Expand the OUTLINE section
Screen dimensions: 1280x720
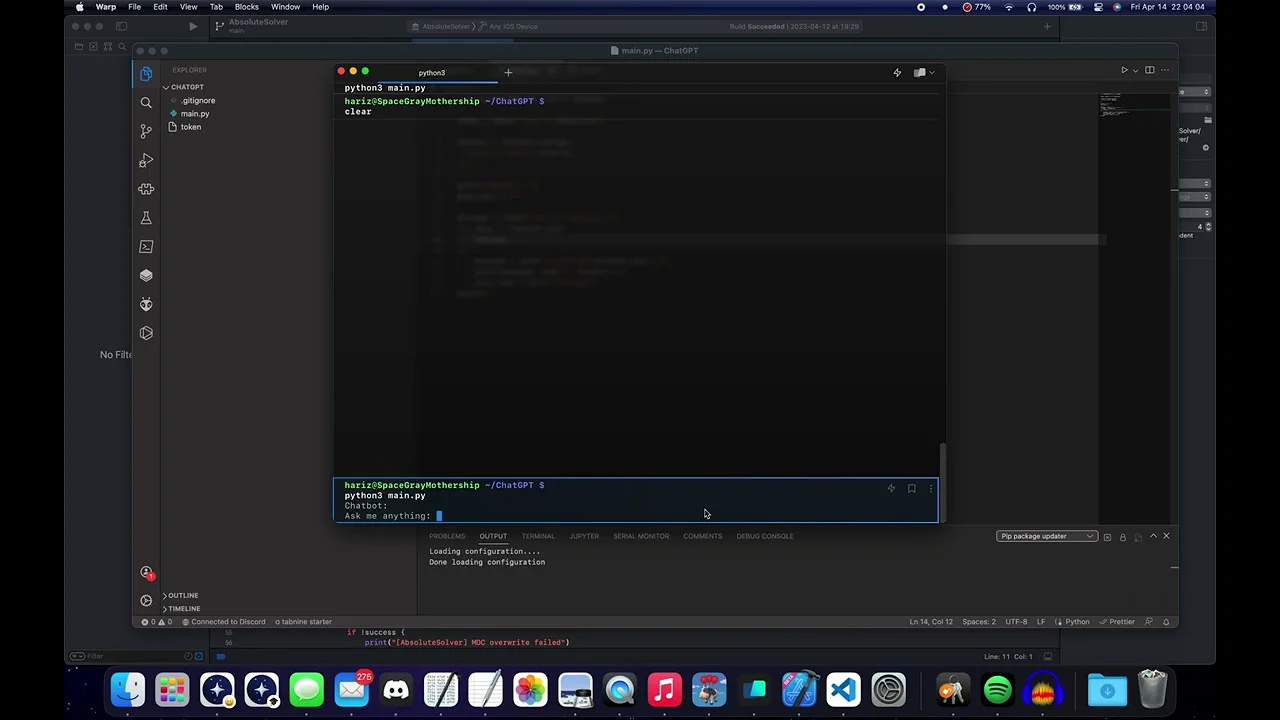[182, 595]
